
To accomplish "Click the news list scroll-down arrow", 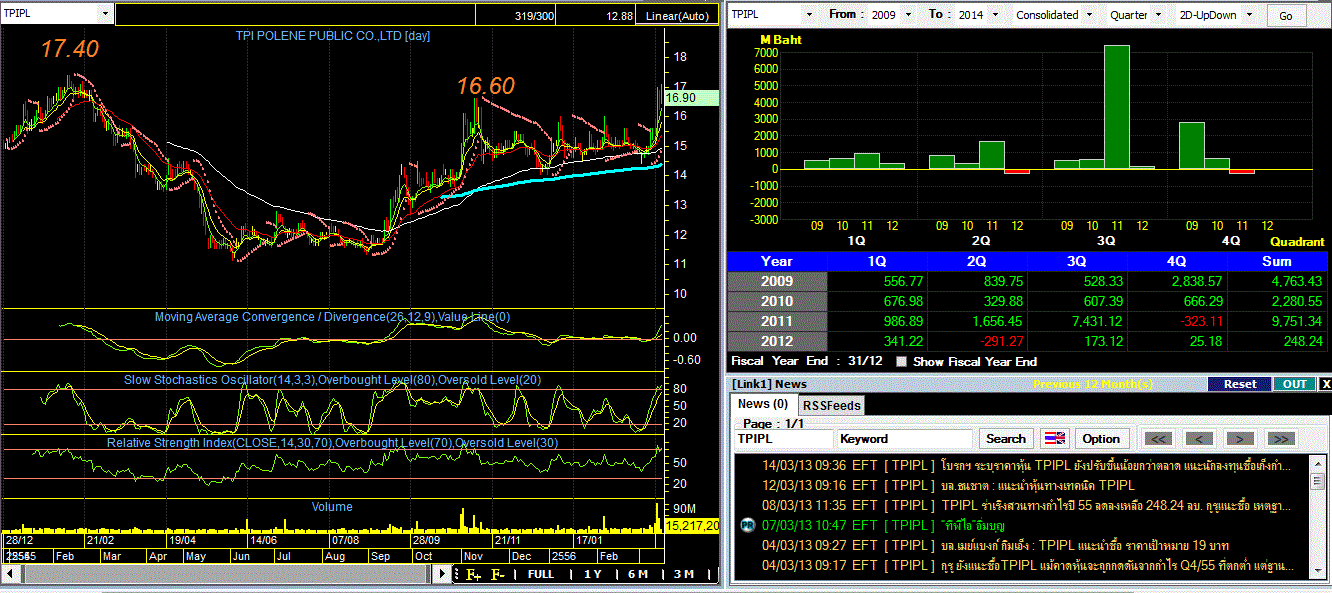I will [x=1318, y=571].
